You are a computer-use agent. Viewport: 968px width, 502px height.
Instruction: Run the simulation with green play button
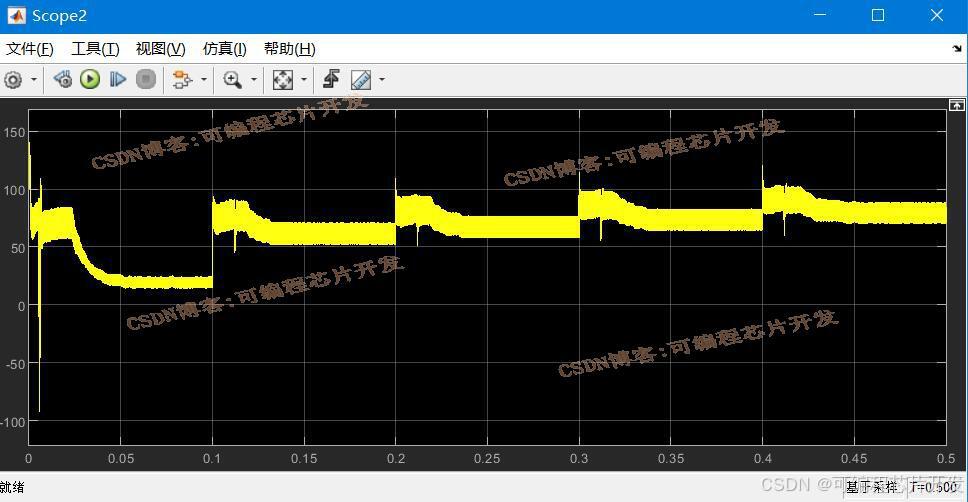90,79
